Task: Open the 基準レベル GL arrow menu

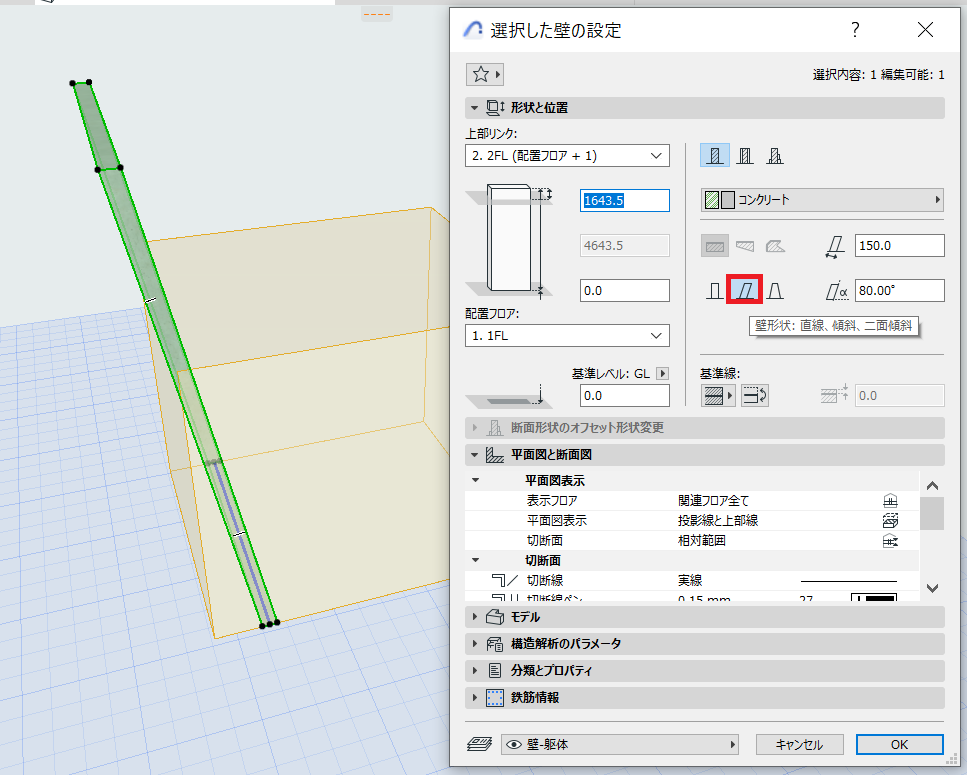Action: click(662, 374)
